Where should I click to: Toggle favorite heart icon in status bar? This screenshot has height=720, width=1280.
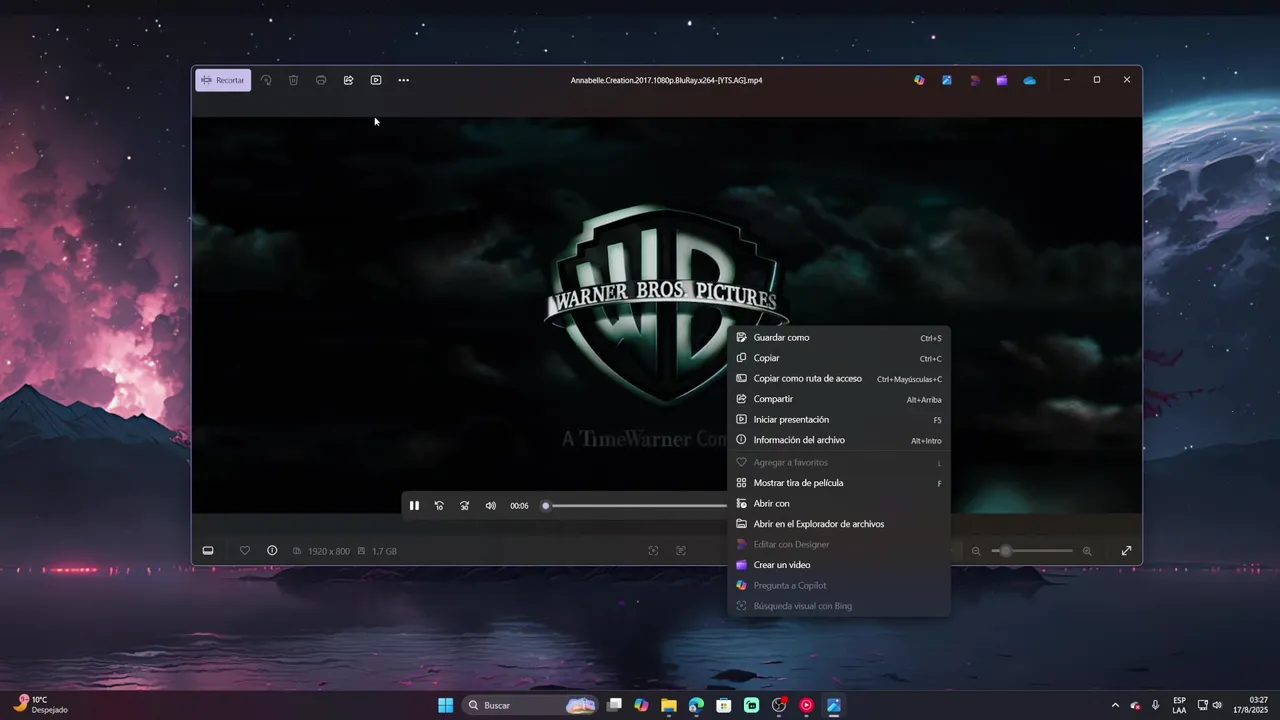tap(245, 551)
